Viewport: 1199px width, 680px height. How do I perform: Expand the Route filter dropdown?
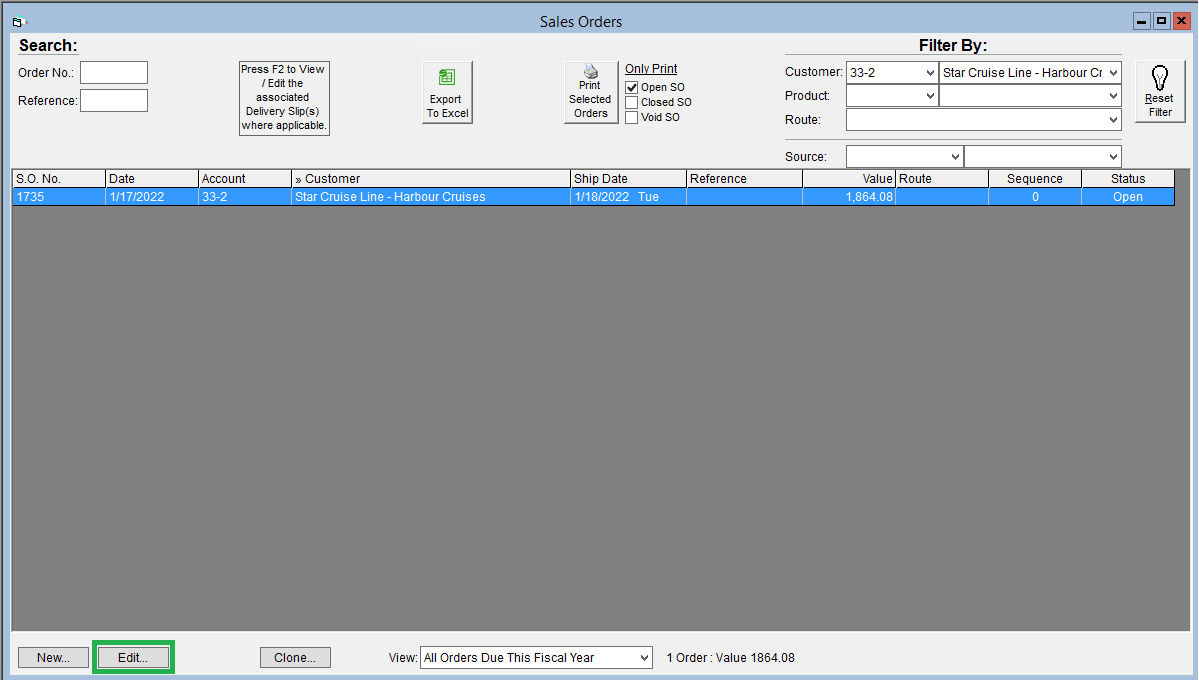[x=1113, y=119]
